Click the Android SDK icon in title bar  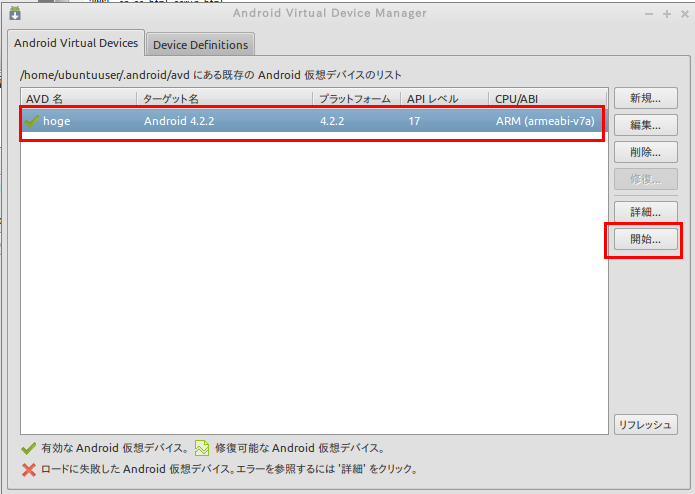pyautogui.click(x=15, y=13)
